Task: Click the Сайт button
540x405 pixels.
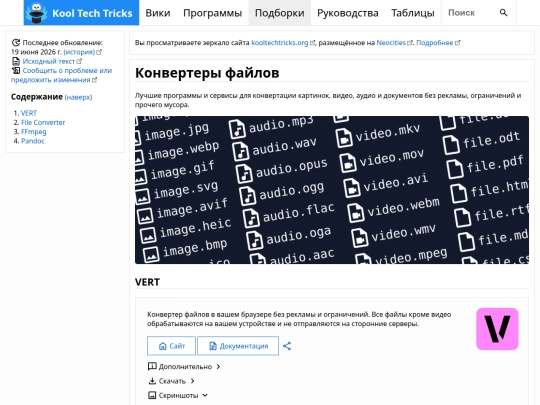Action: point(172,346)
